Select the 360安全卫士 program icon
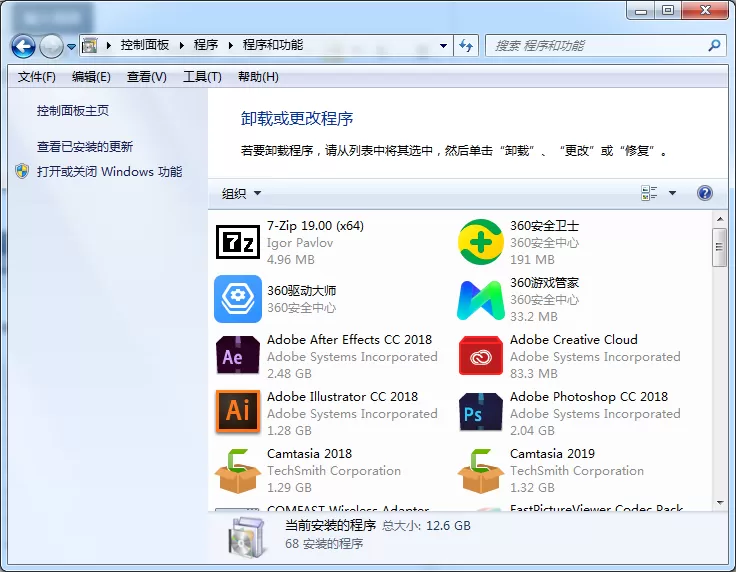 click(x=481, y=242)
